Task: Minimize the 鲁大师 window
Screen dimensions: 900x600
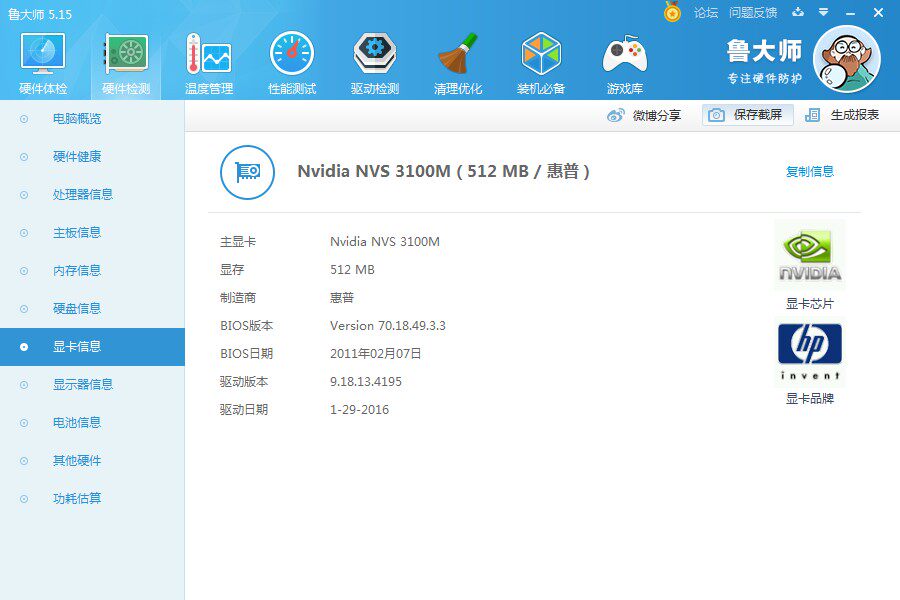Action: (851, 13)
